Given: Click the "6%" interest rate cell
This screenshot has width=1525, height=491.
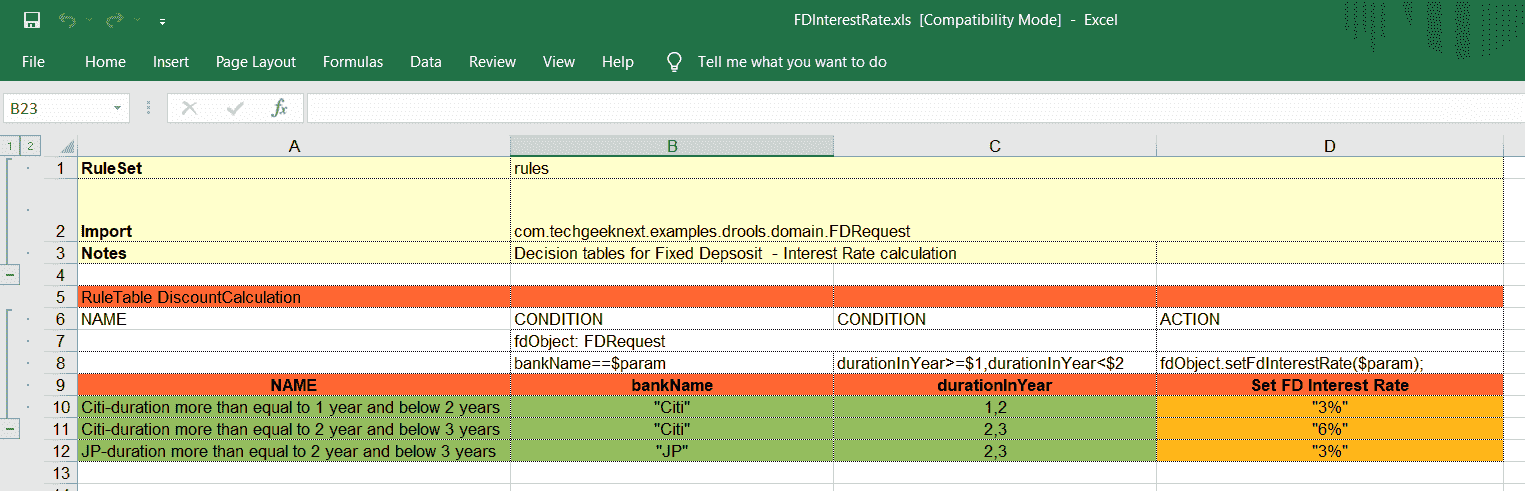Looking at the screenshot, I should click(x=1330, y=429).
